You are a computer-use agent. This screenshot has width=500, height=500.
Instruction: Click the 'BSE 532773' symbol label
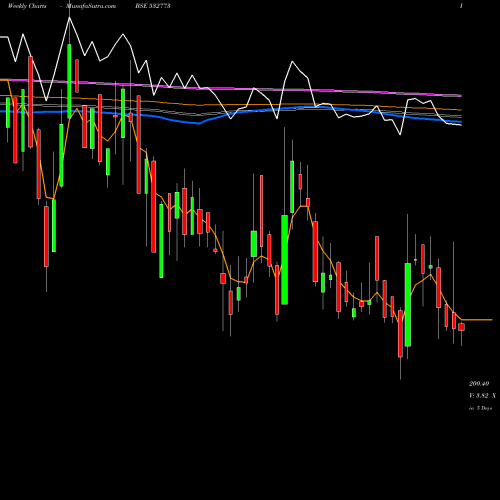click(153, 6)
